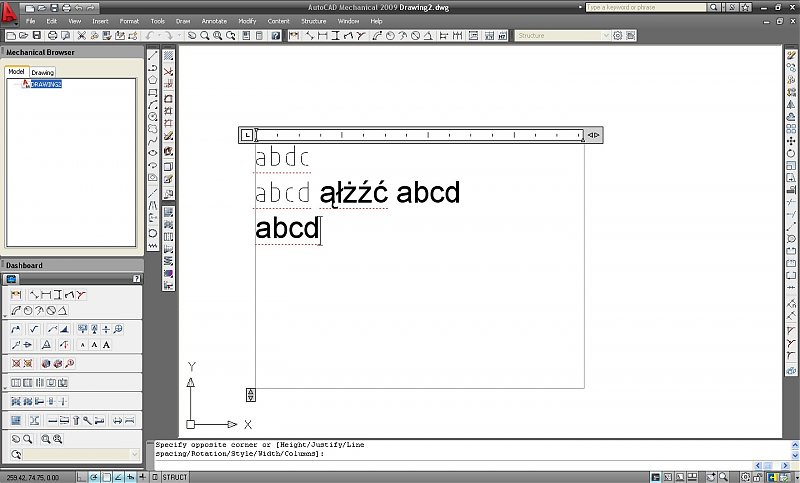Click the Linear dimension icon in top toolbar
The width and height of the screenshot is (800, 483).
tap(322, 36)
